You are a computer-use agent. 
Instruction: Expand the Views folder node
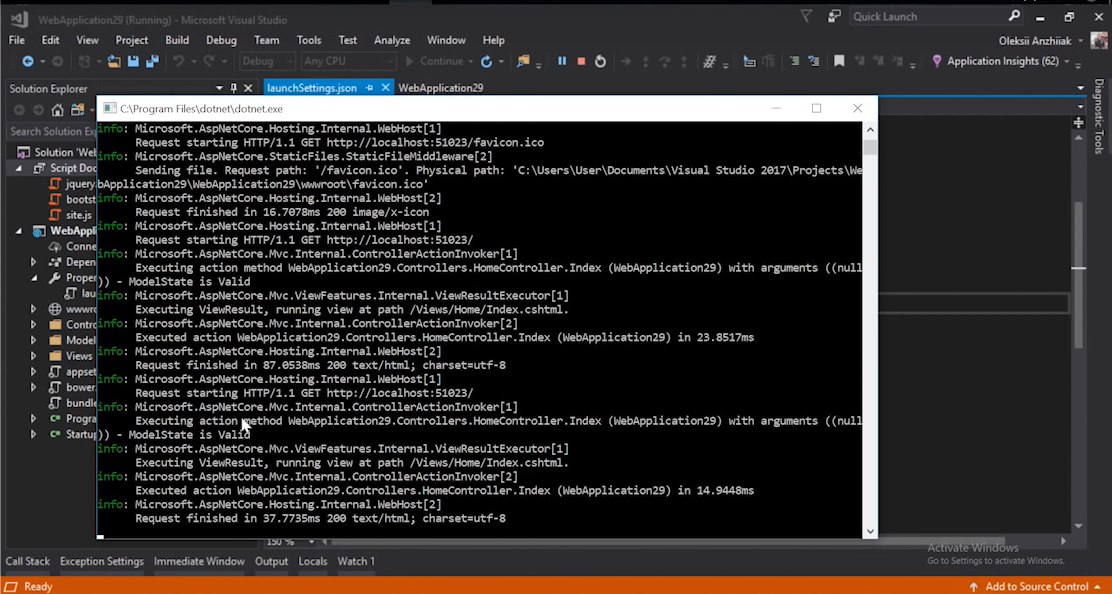(x=33, y=356)
